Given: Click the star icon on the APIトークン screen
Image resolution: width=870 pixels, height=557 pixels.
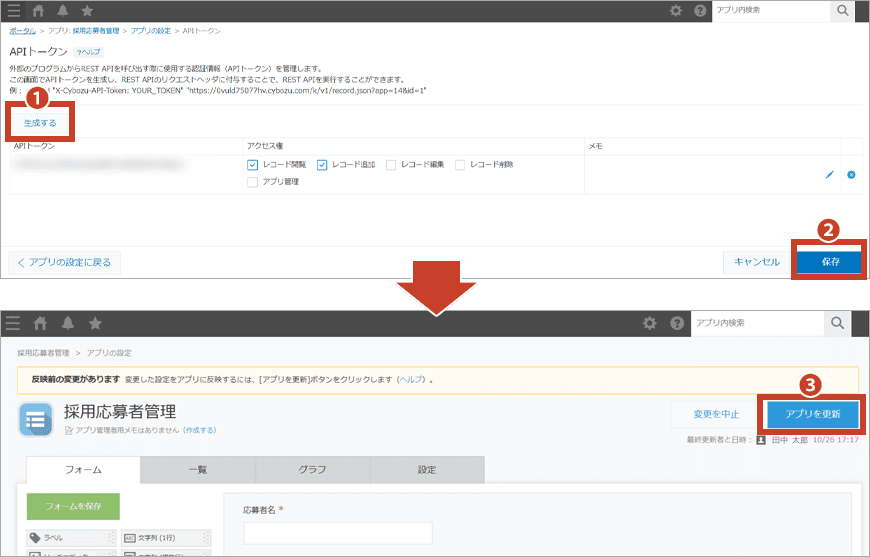Looking at the screenshot, I should coord(87,11).
